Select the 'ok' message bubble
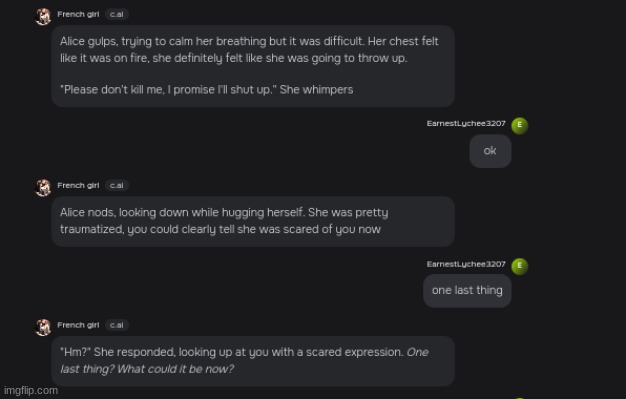626x399 pixels. pos(490,151)
